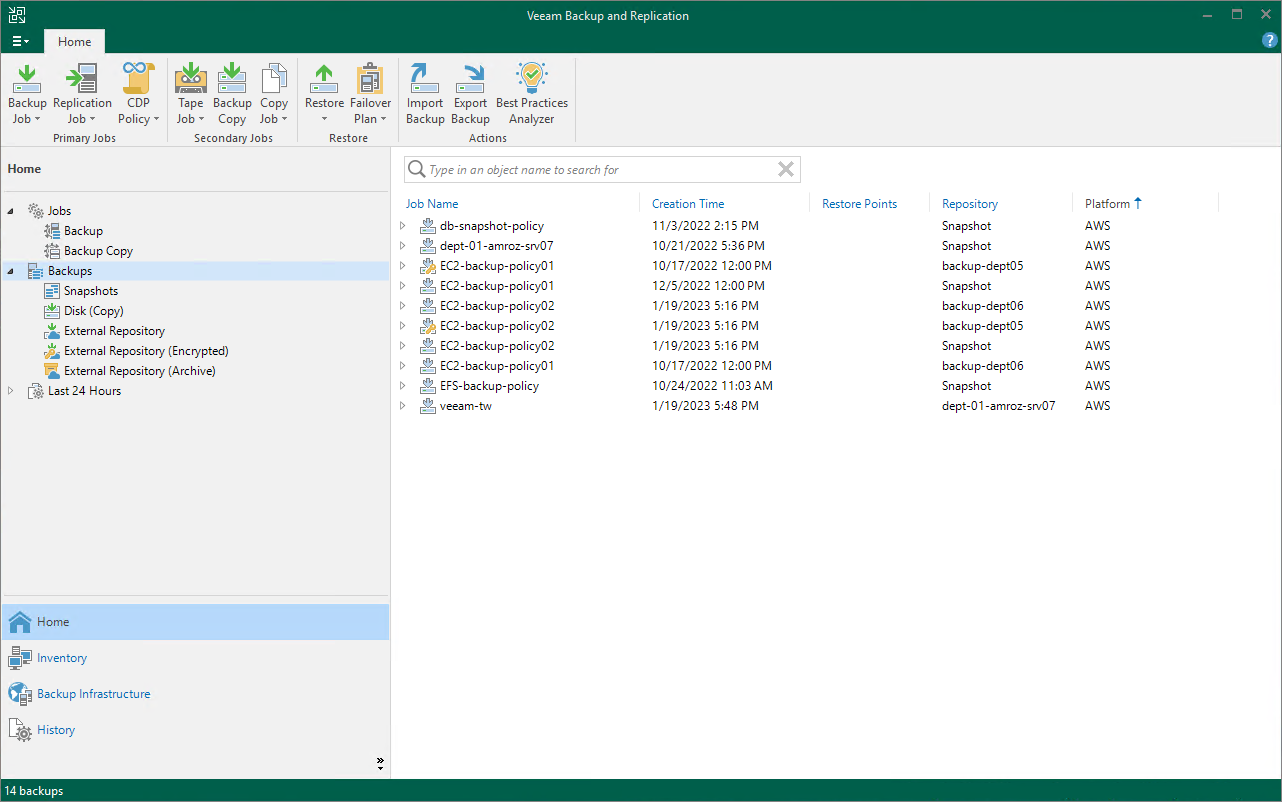Image resolution: width=1282 pixels, height=802 pixels.
Task: Expand the EFS-backup-policy row
Action: [x=403, y=386]
